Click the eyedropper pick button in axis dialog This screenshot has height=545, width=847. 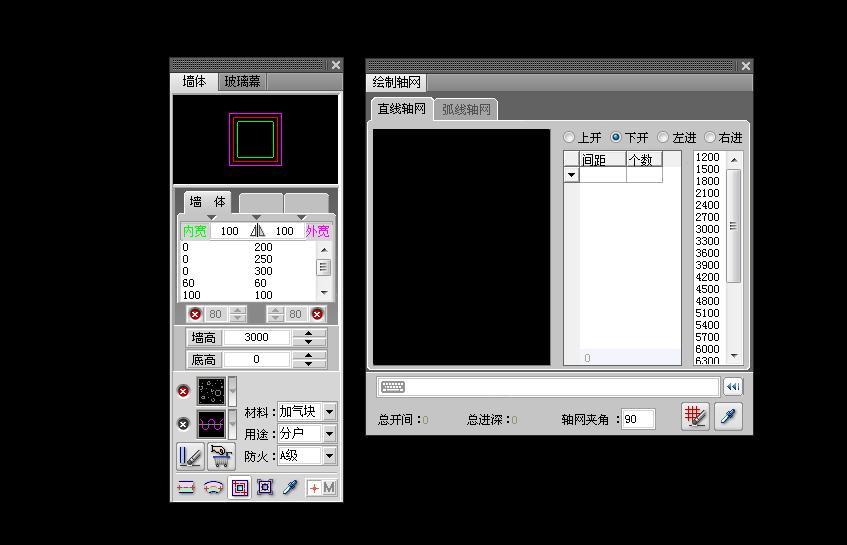(728, 416)
